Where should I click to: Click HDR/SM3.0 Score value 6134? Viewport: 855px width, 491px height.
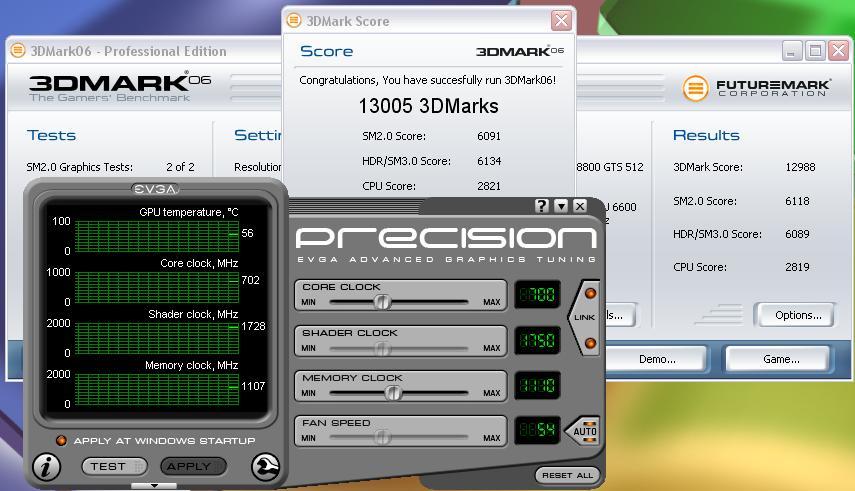click(x=489, y=161)
